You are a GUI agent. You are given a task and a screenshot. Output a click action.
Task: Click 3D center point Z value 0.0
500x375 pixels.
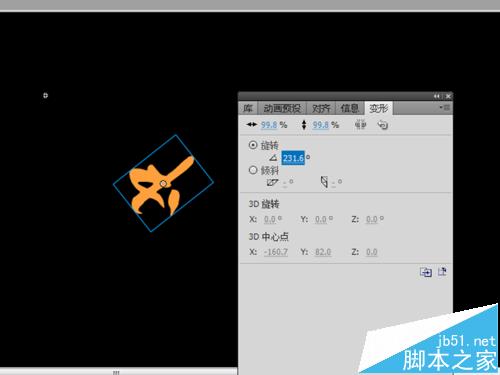pyautogui.click(x=372, y=252)
